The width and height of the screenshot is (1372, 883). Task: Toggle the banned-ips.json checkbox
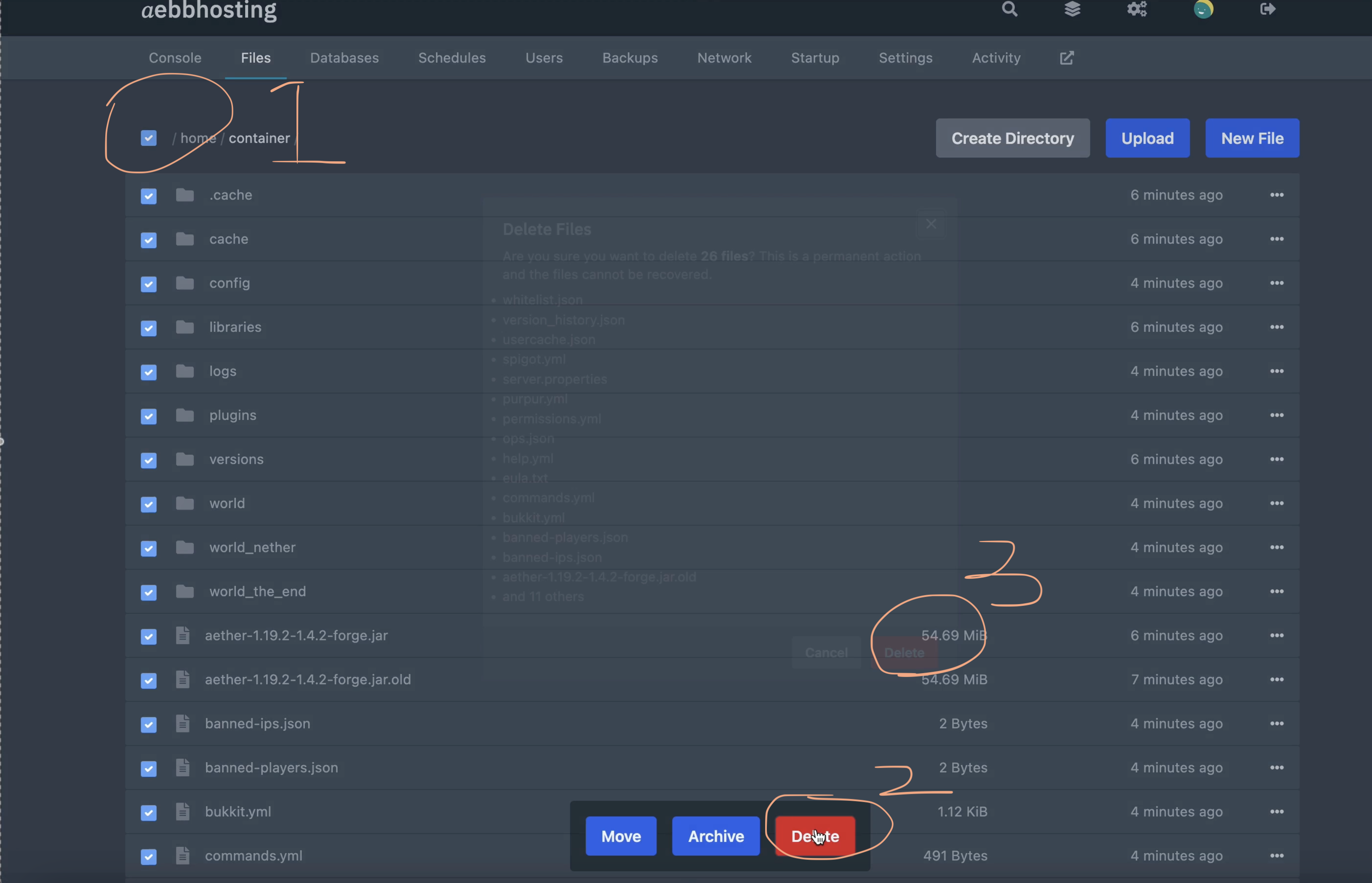(148, 724)
